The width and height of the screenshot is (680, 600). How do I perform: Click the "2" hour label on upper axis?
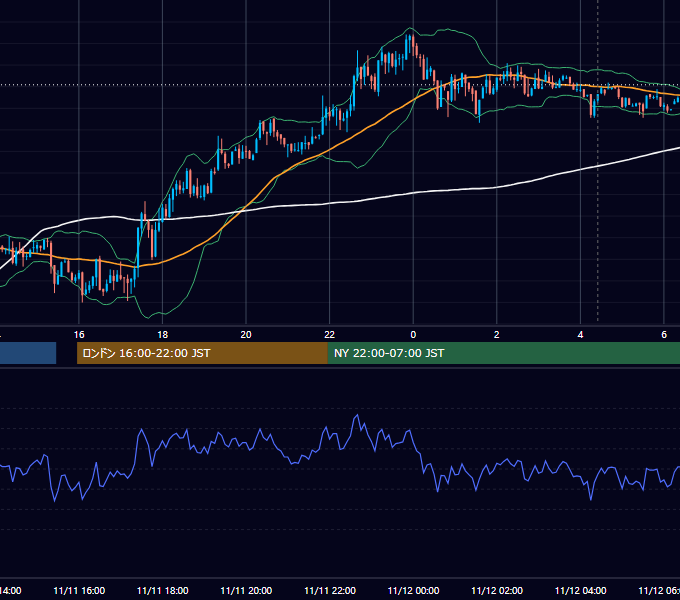coord(497,334)
